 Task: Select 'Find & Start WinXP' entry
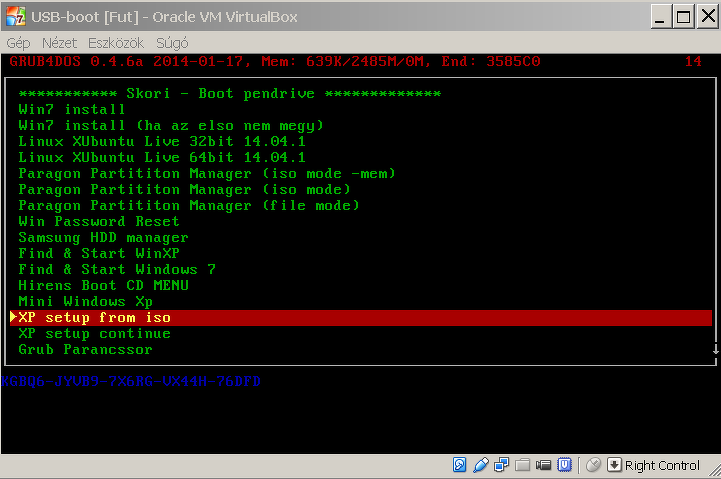point(99,253)
